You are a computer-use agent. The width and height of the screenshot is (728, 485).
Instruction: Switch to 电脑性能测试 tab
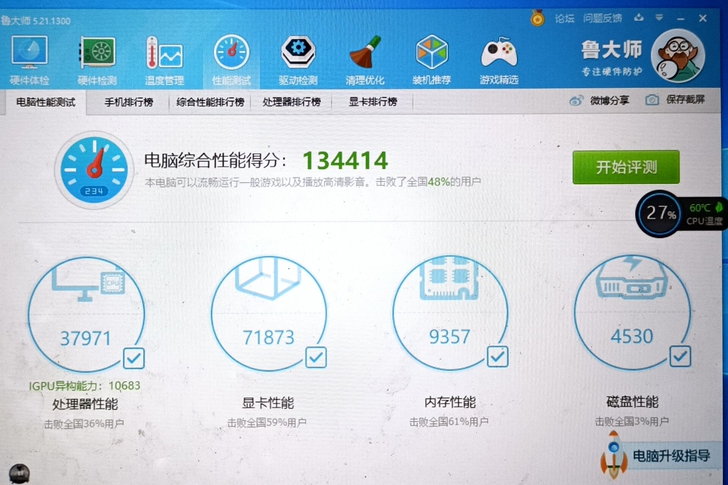(x=46, y=102)
